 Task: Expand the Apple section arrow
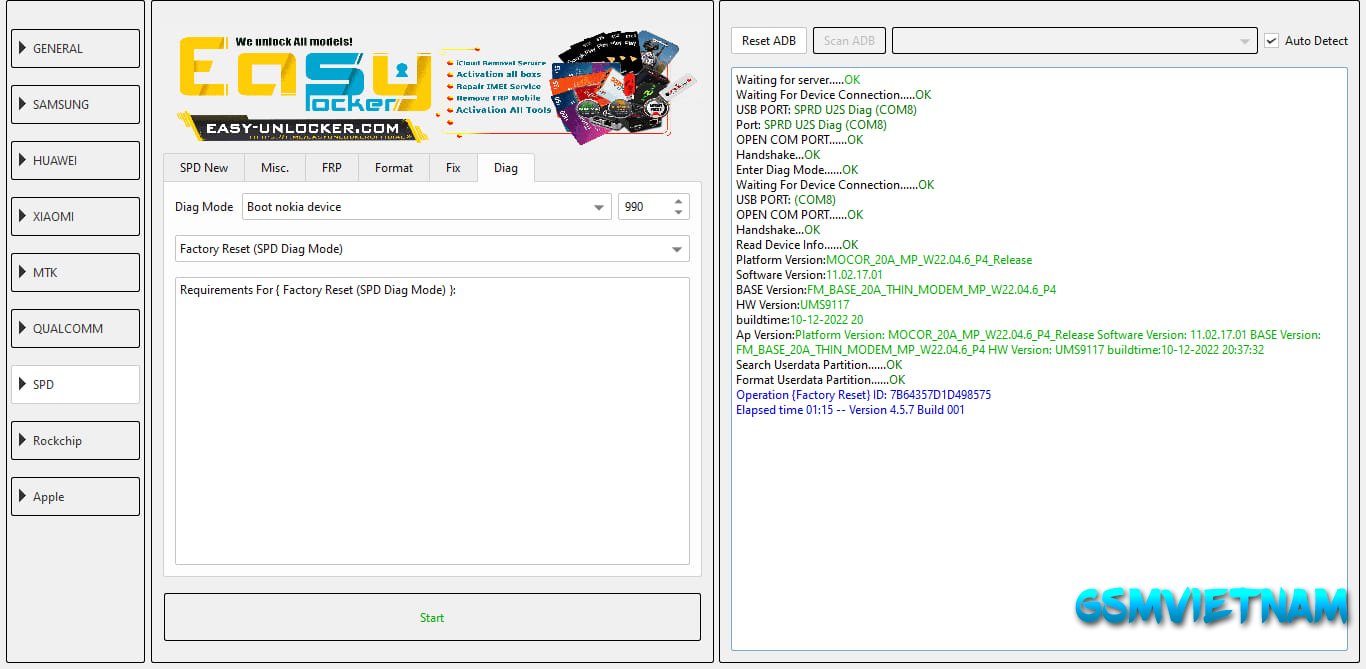click(22, 496)
